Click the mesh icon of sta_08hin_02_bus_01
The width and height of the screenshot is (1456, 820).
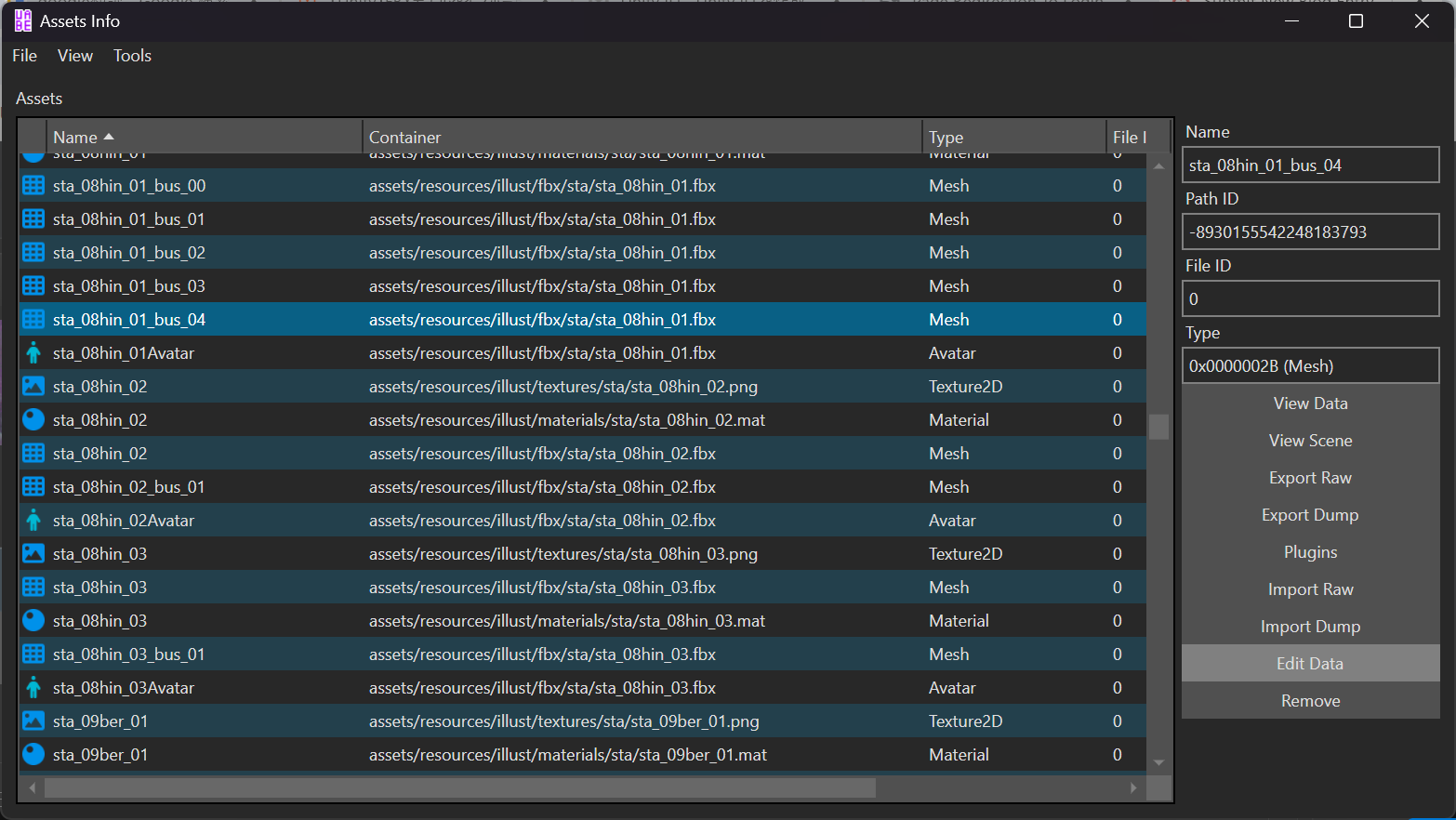33,486
